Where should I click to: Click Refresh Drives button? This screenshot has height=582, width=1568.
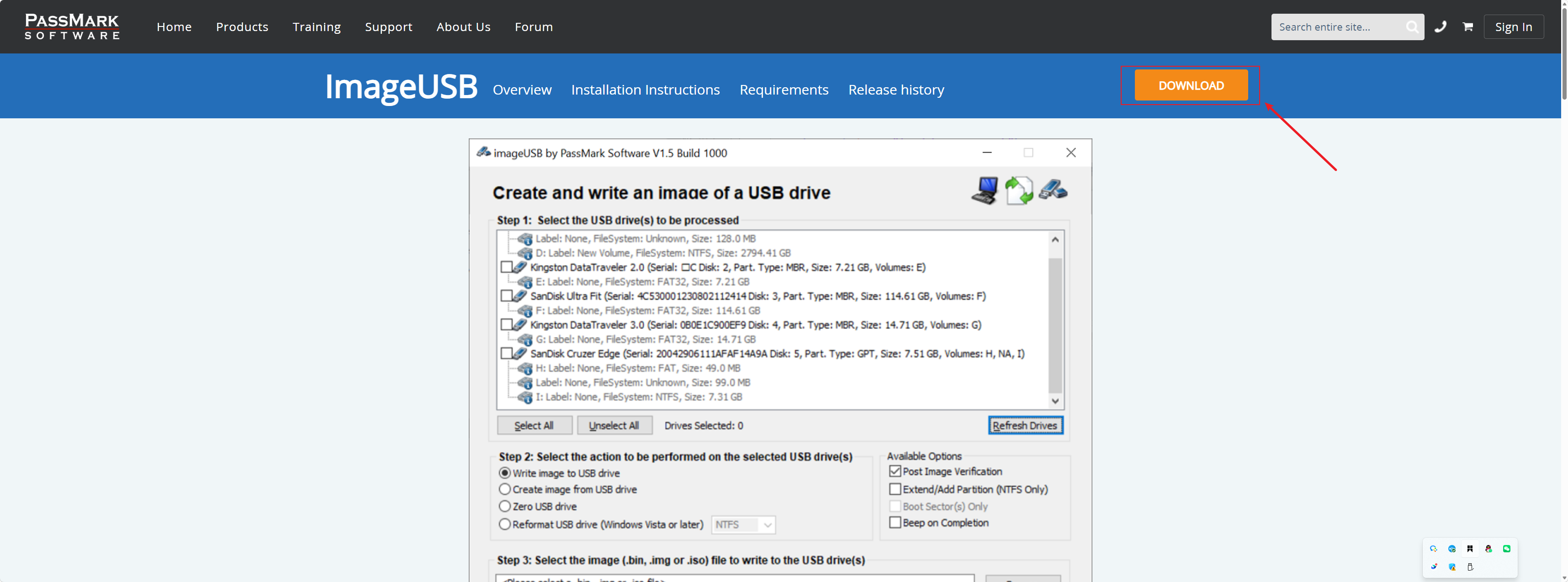[x=1025, y=425]
